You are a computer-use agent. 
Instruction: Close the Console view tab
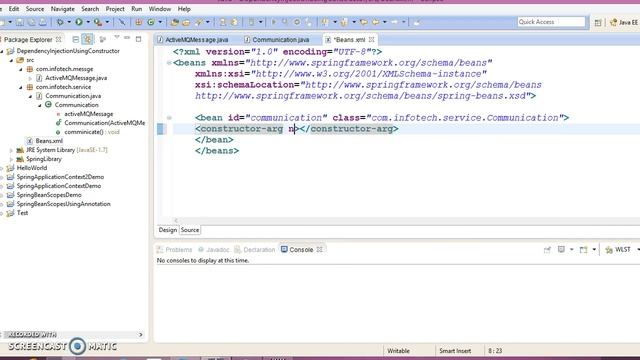(x=320, y=249)
